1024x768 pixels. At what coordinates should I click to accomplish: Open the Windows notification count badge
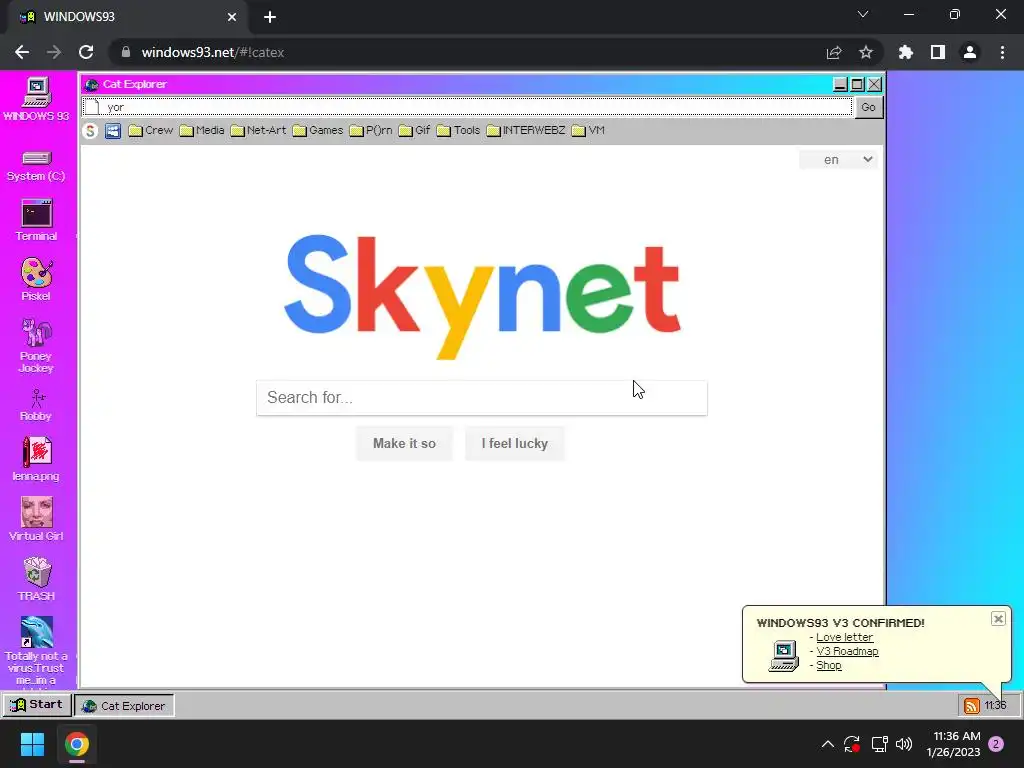[996, 744]
